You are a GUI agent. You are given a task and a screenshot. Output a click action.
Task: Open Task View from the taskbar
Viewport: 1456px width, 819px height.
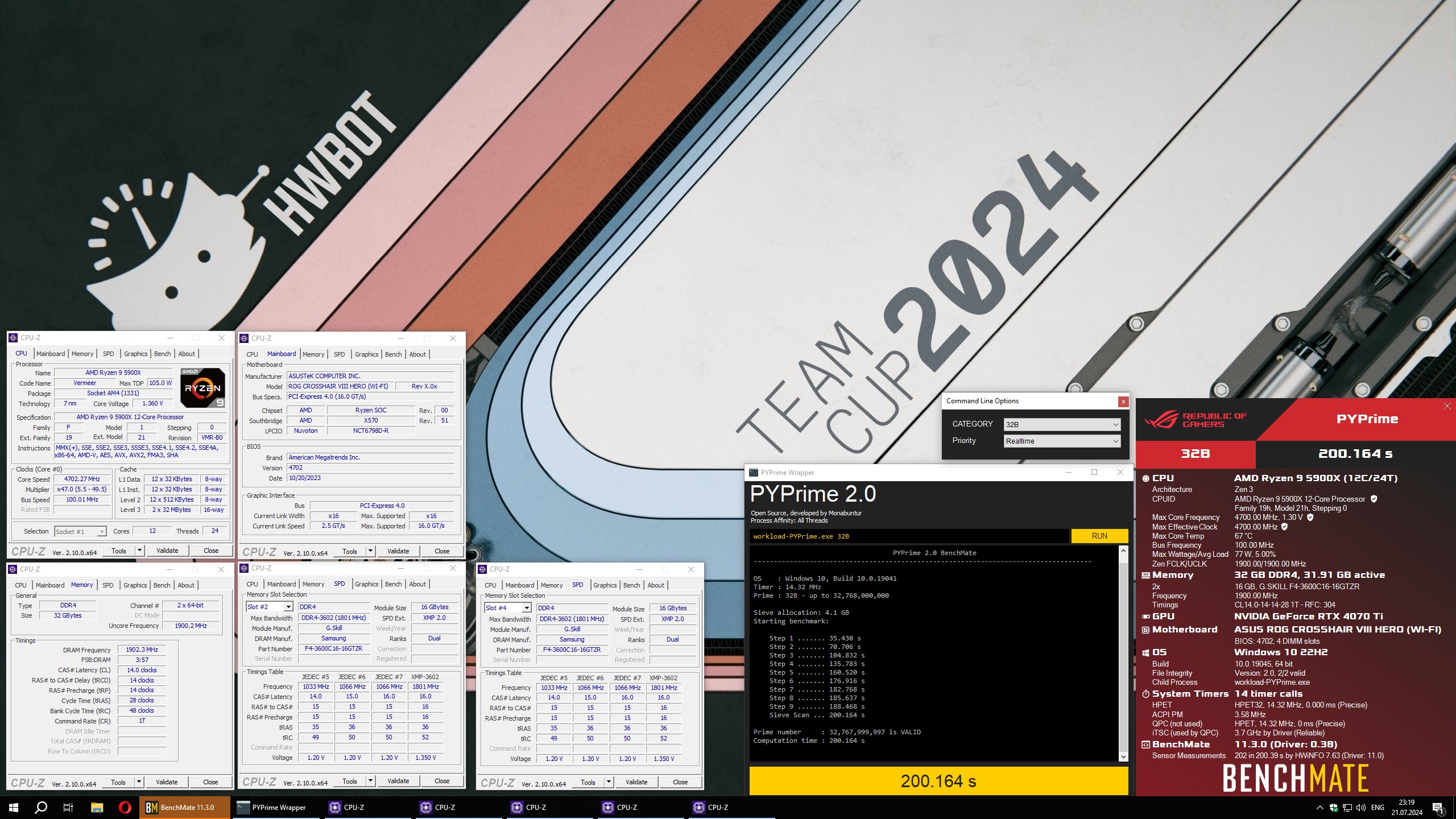tap(68, 808)
